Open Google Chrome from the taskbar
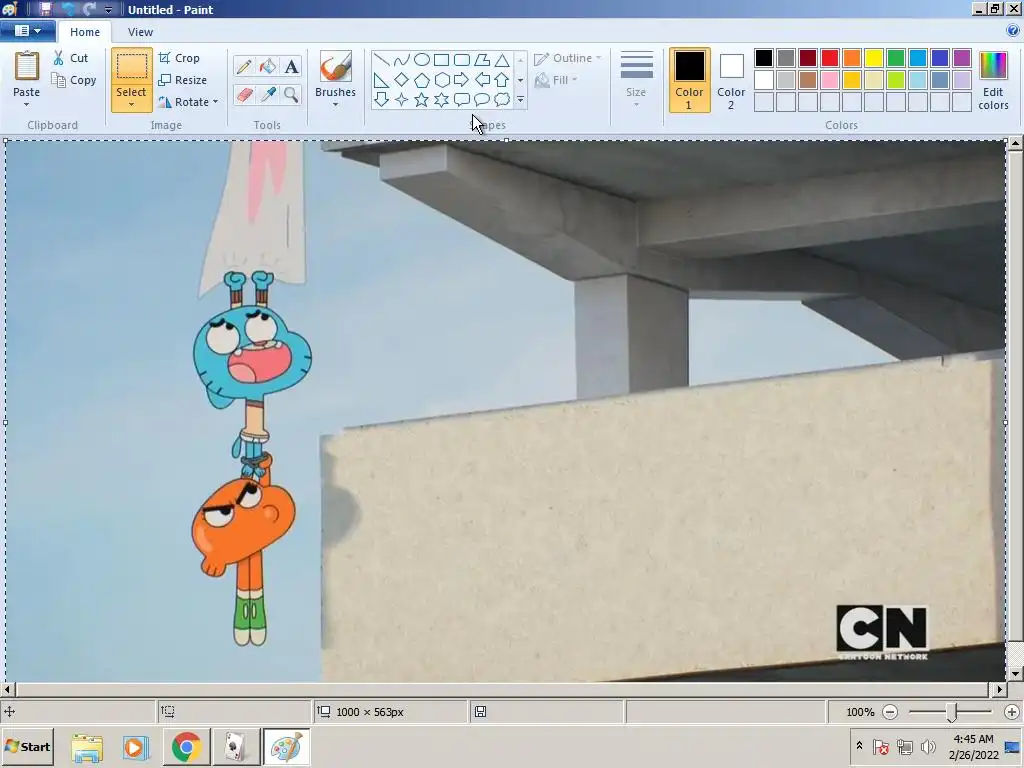Viewport: 1024px width, 768px height. point(186,746)
